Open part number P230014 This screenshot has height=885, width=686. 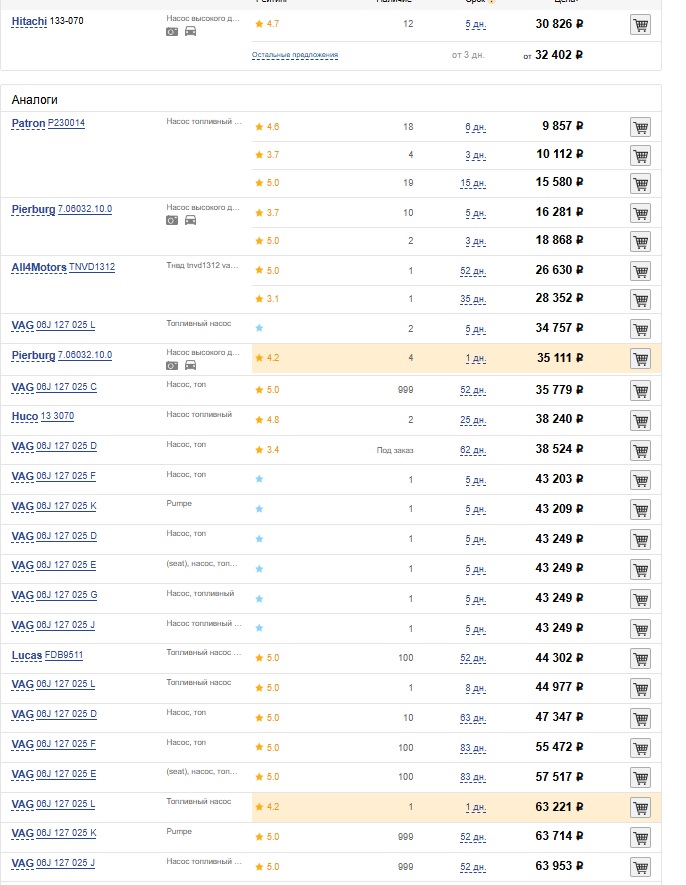(x=66, y=123)
